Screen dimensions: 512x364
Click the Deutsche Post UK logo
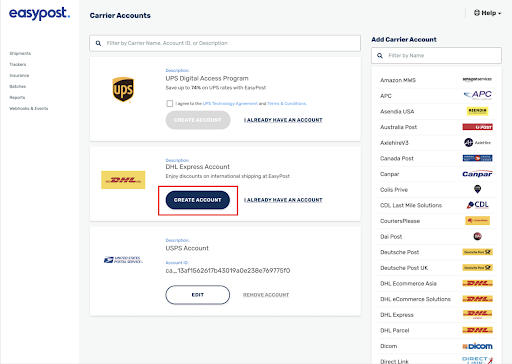coord(477,268)
